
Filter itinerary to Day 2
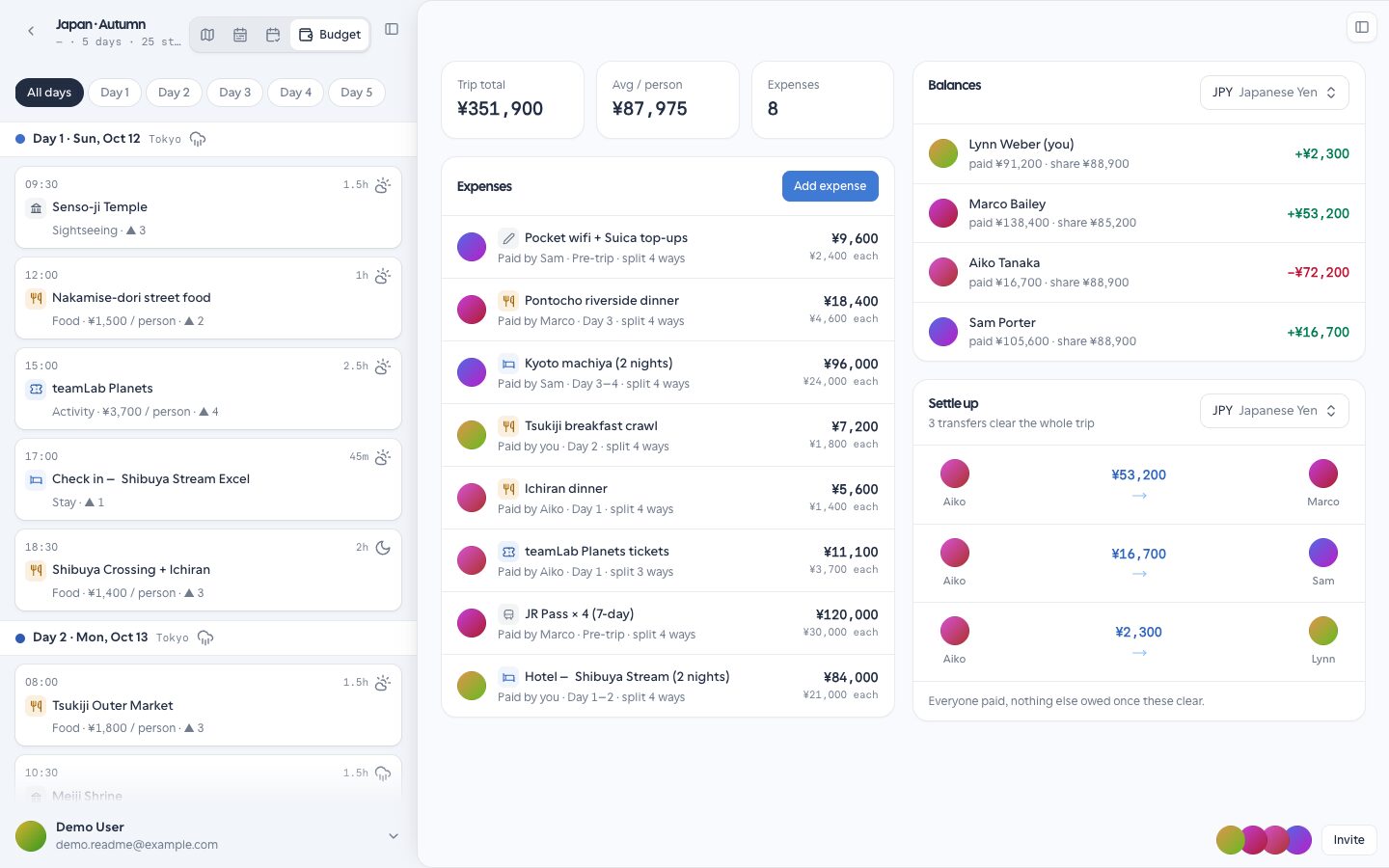coord(174,93)
